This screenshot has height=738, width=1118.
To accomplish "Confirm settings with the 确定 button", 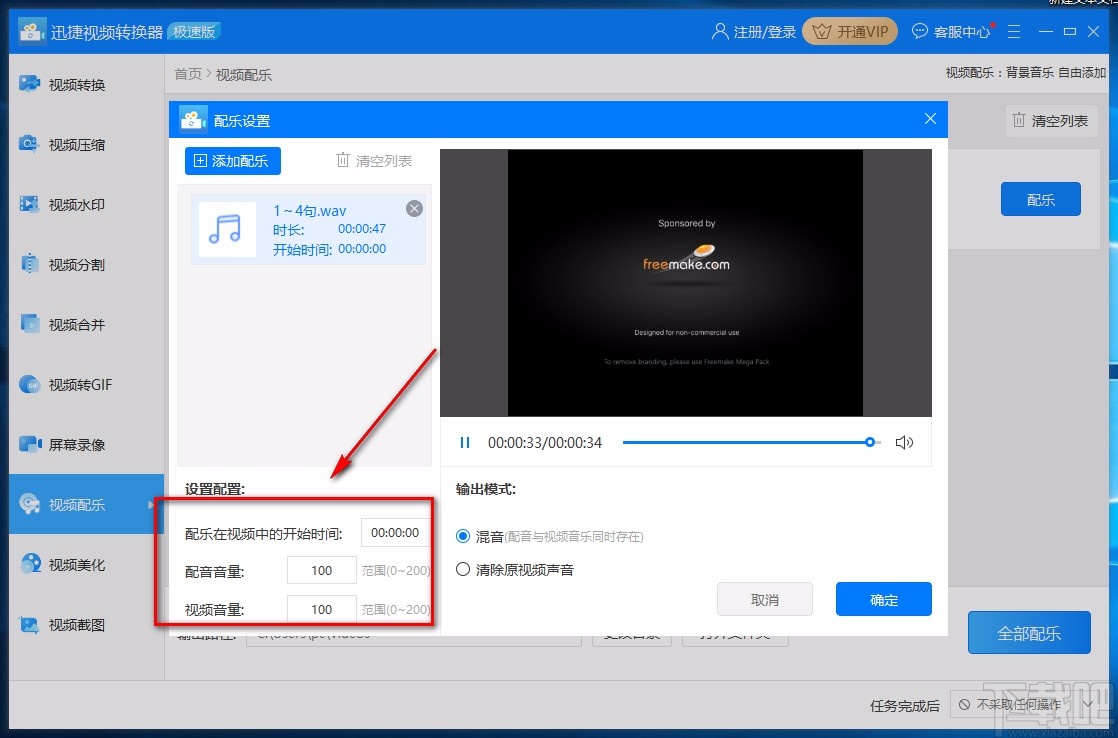I will (883, 599).
